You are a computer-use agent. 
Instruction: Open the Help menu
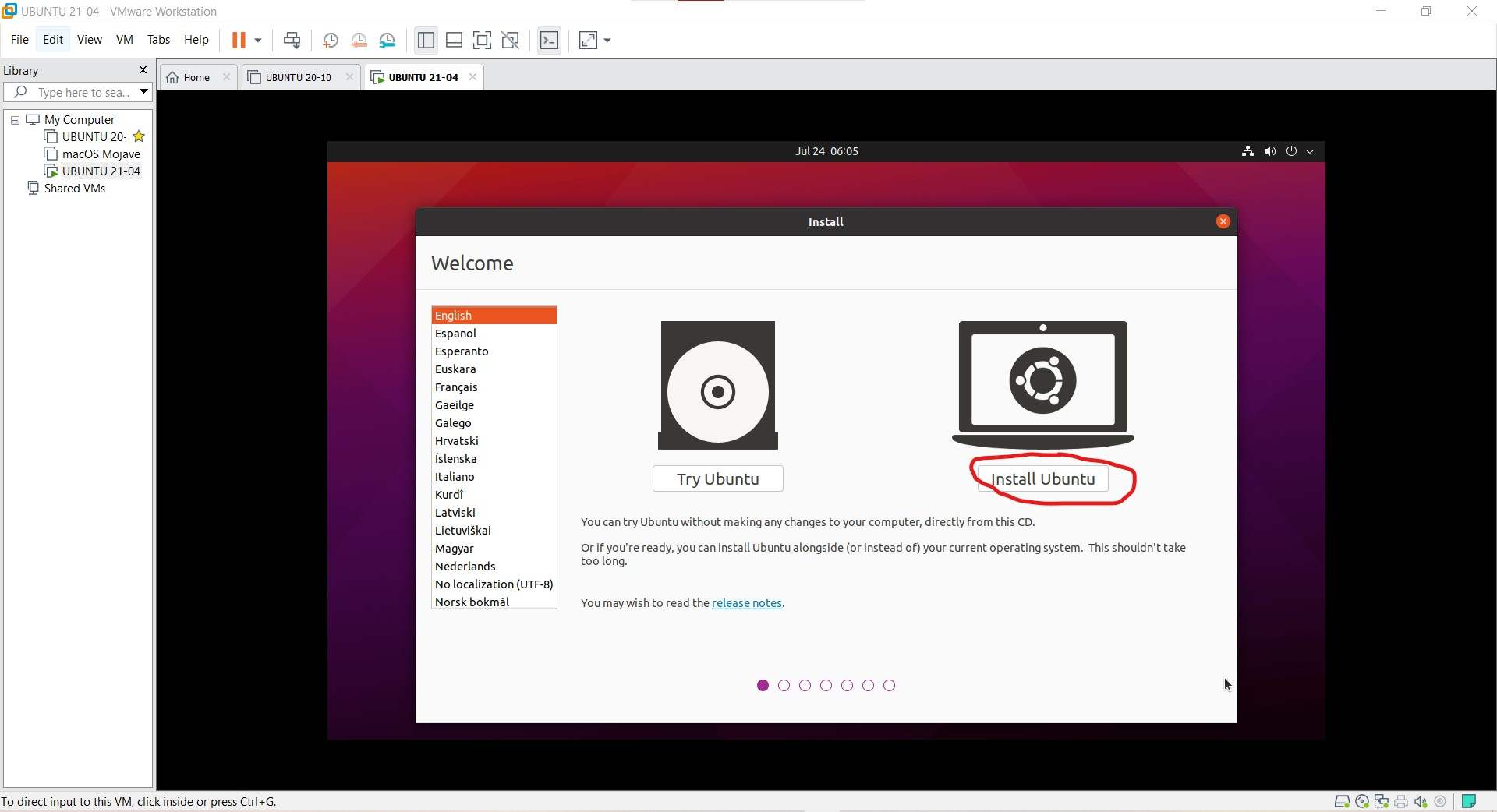click(196, 40)
